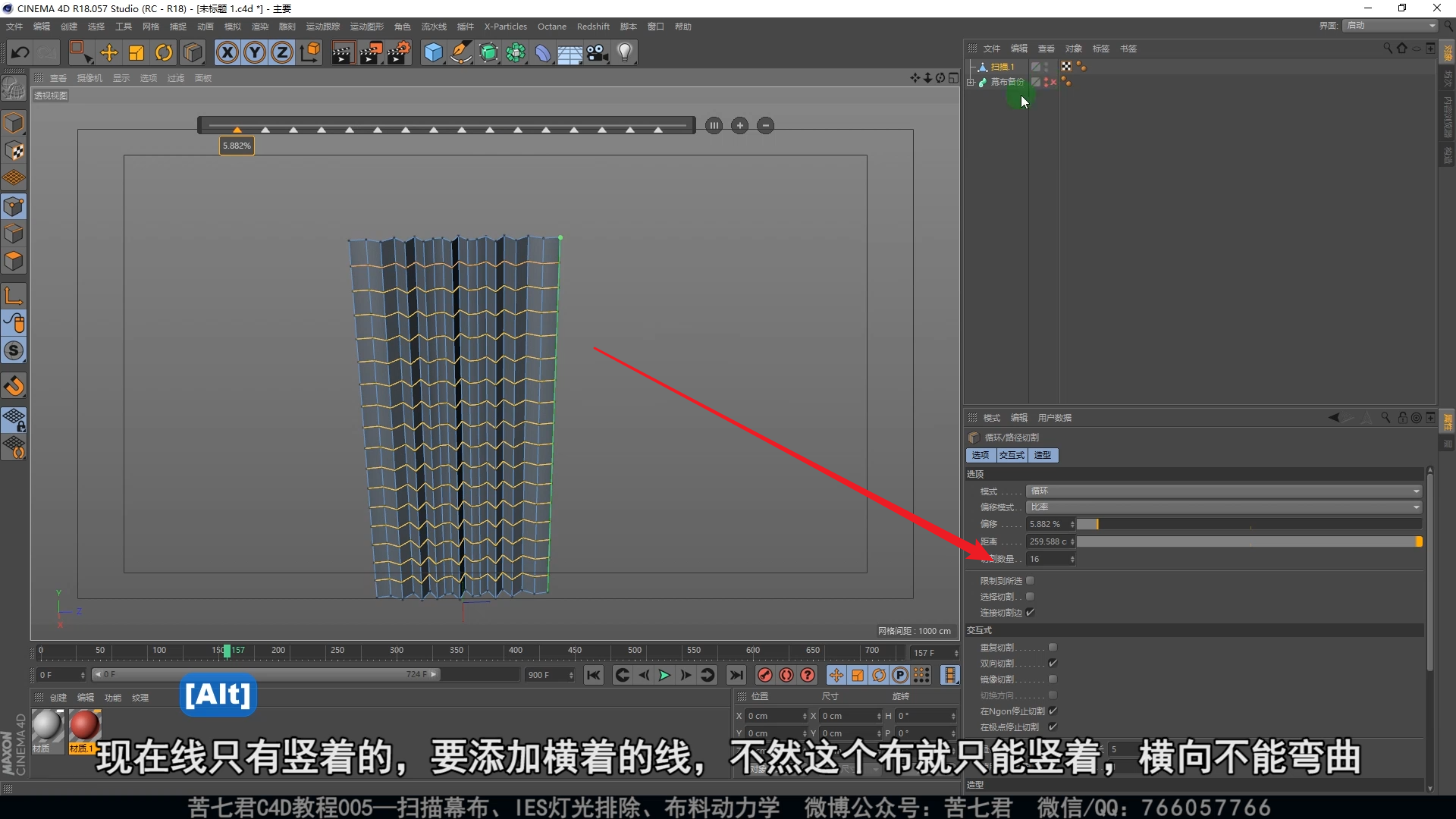Screen dimensions: 1456x819
Task: Click the Undo arrow in the toolbar
Action: tap(20, 52)
